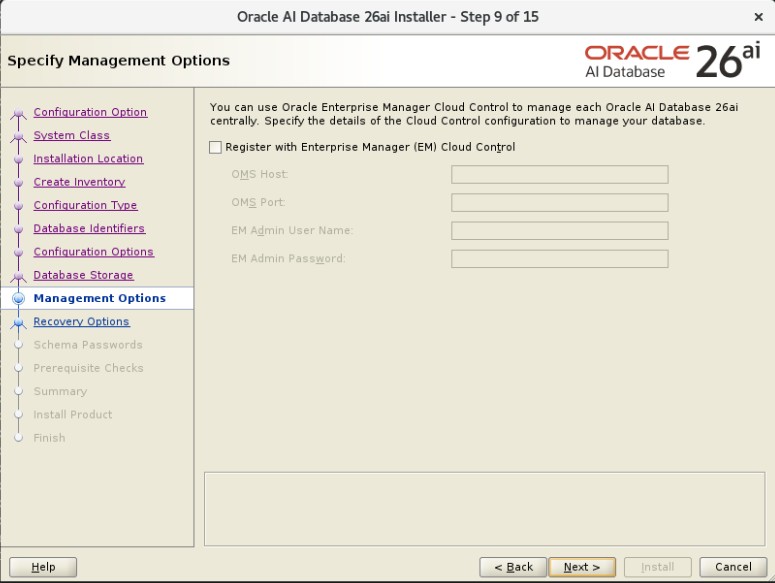Click the Configuration Options step marker icon
Image resolution: width=775 pixels, height=583 pixels.
[x=18, y=252]
